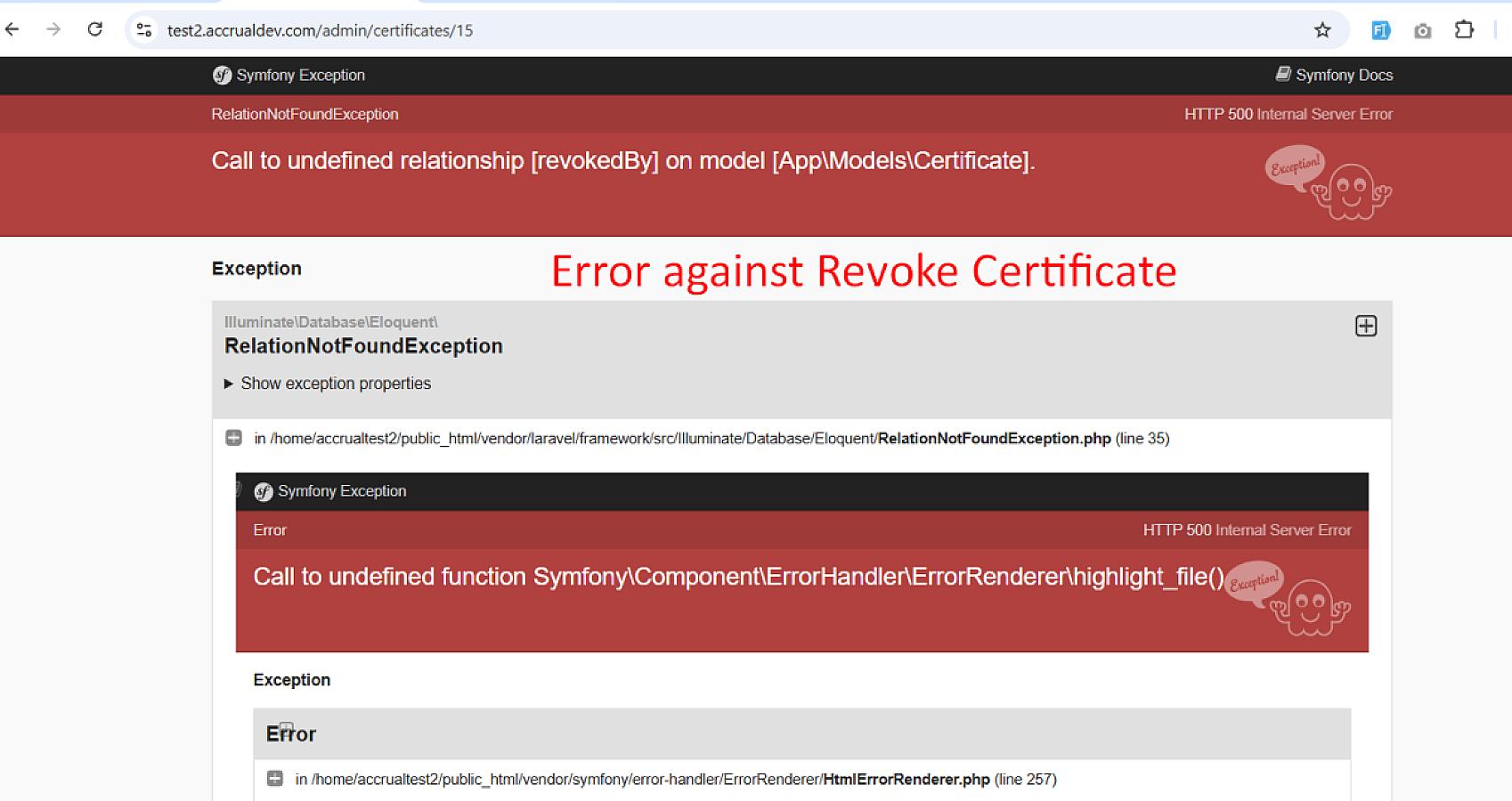Expand all traces with the plus box icon
1512x801 pixels.
1365,327
